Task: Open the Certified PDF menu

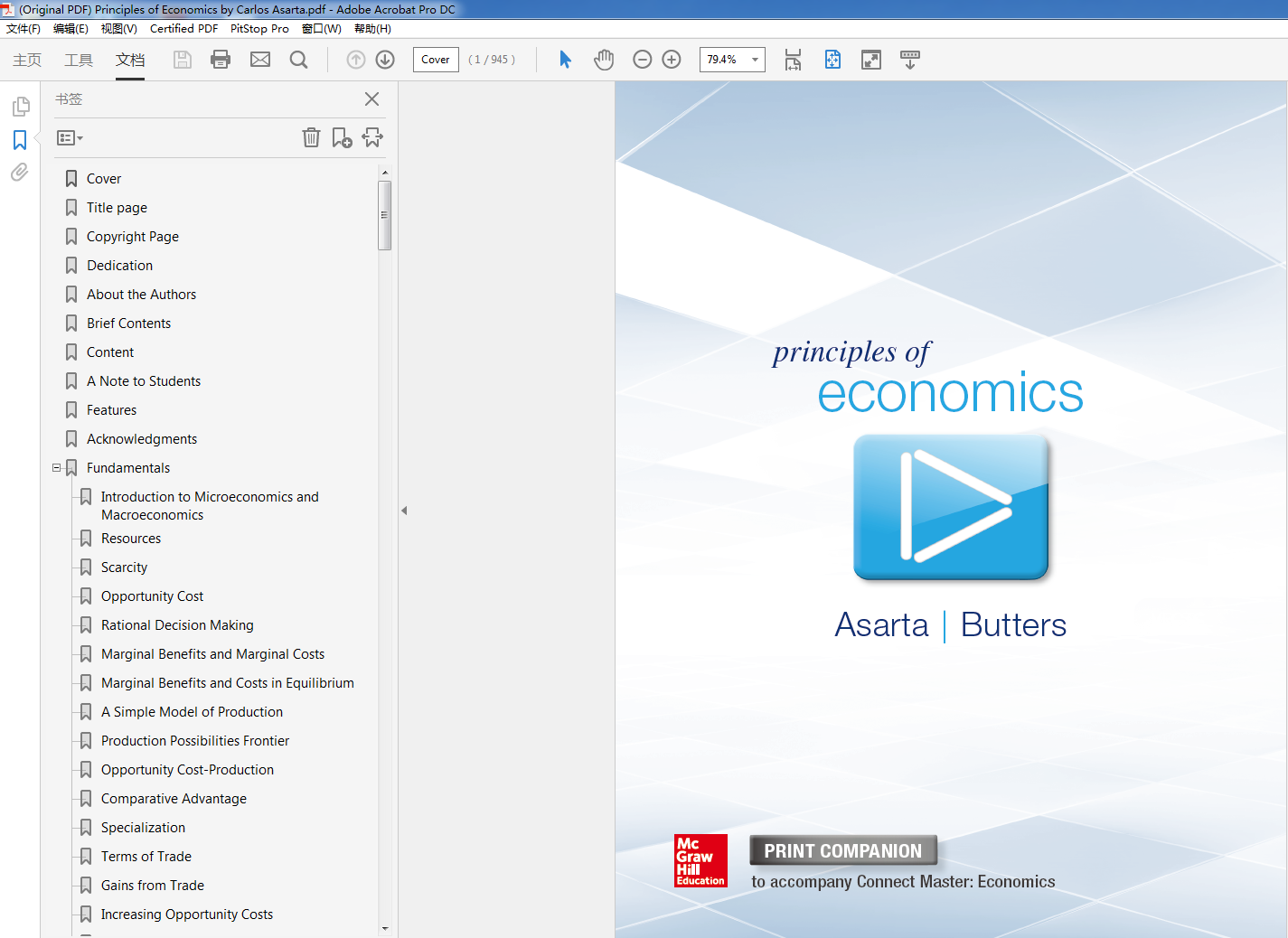Action: pyautogui.click(x=184, y=29)
